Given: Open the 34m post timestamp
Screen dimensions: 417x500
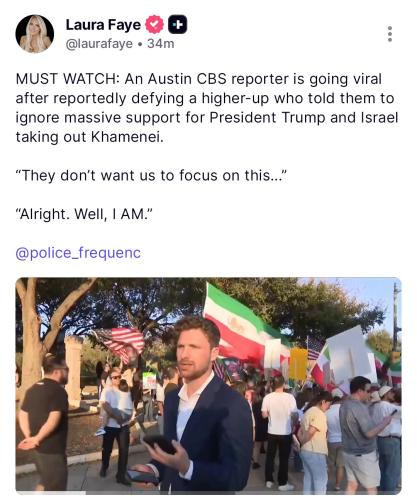Looking at the screenshot, I should tap(161, 44).
